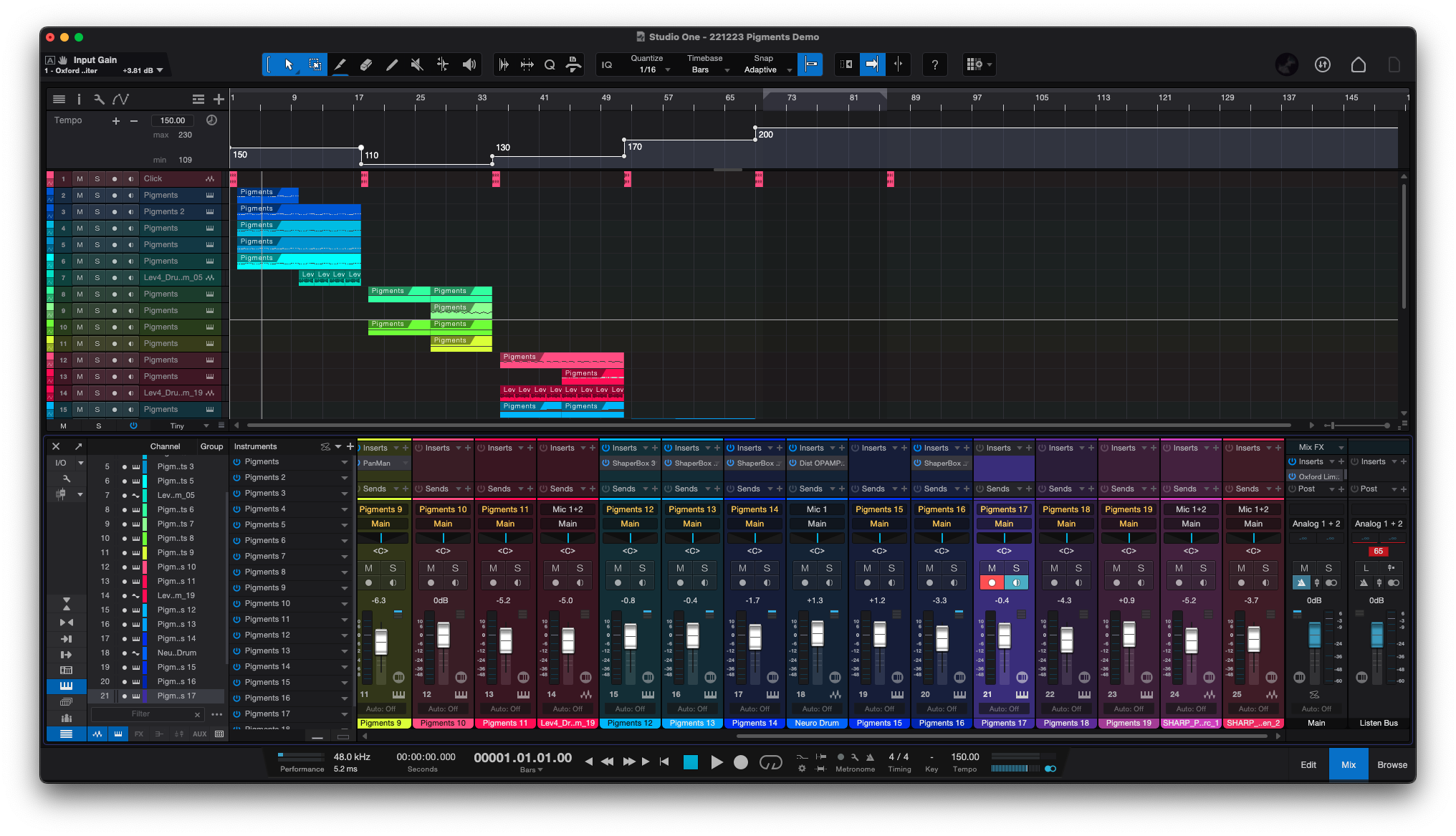Mute the Pigments 12 mixer channel
This screenshot has width=1456, height=836.
tap(618, 568)
